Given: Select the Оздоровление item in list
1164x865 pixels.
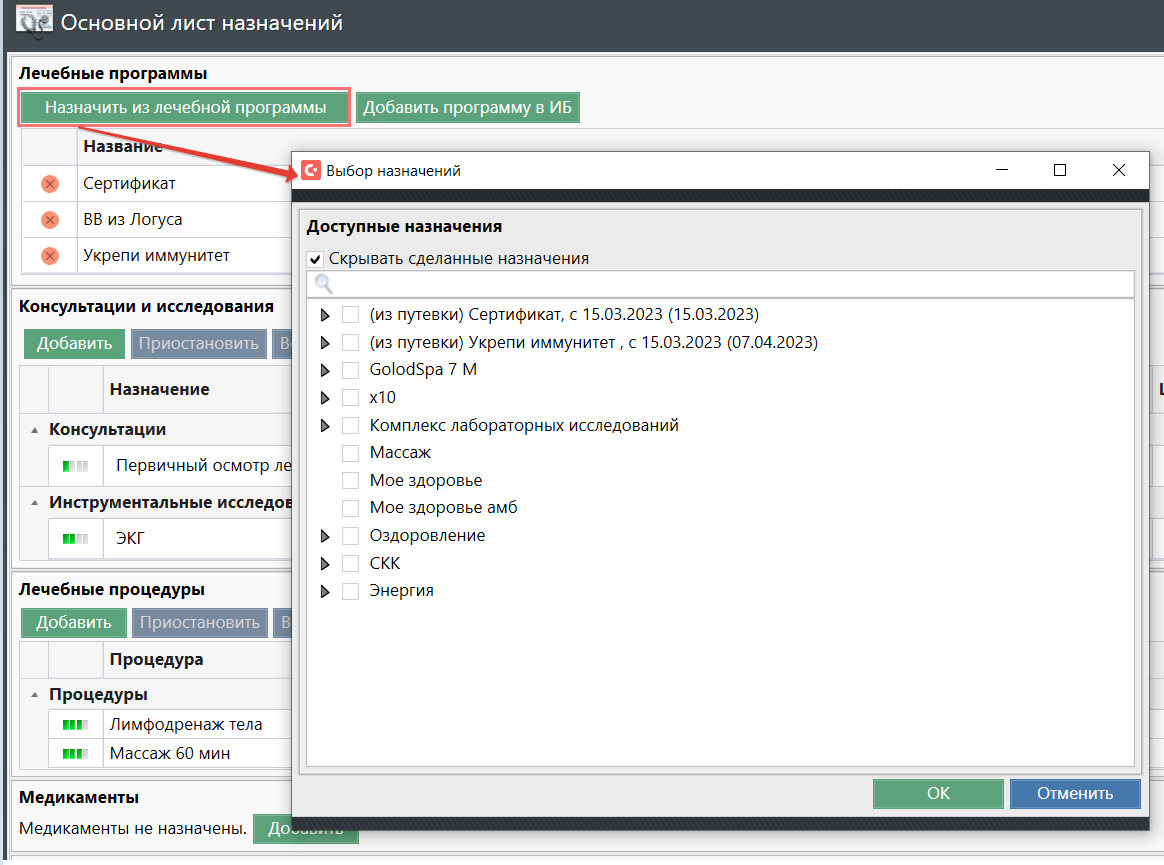Looking at the screenshot, I should [x=427, y=536].
